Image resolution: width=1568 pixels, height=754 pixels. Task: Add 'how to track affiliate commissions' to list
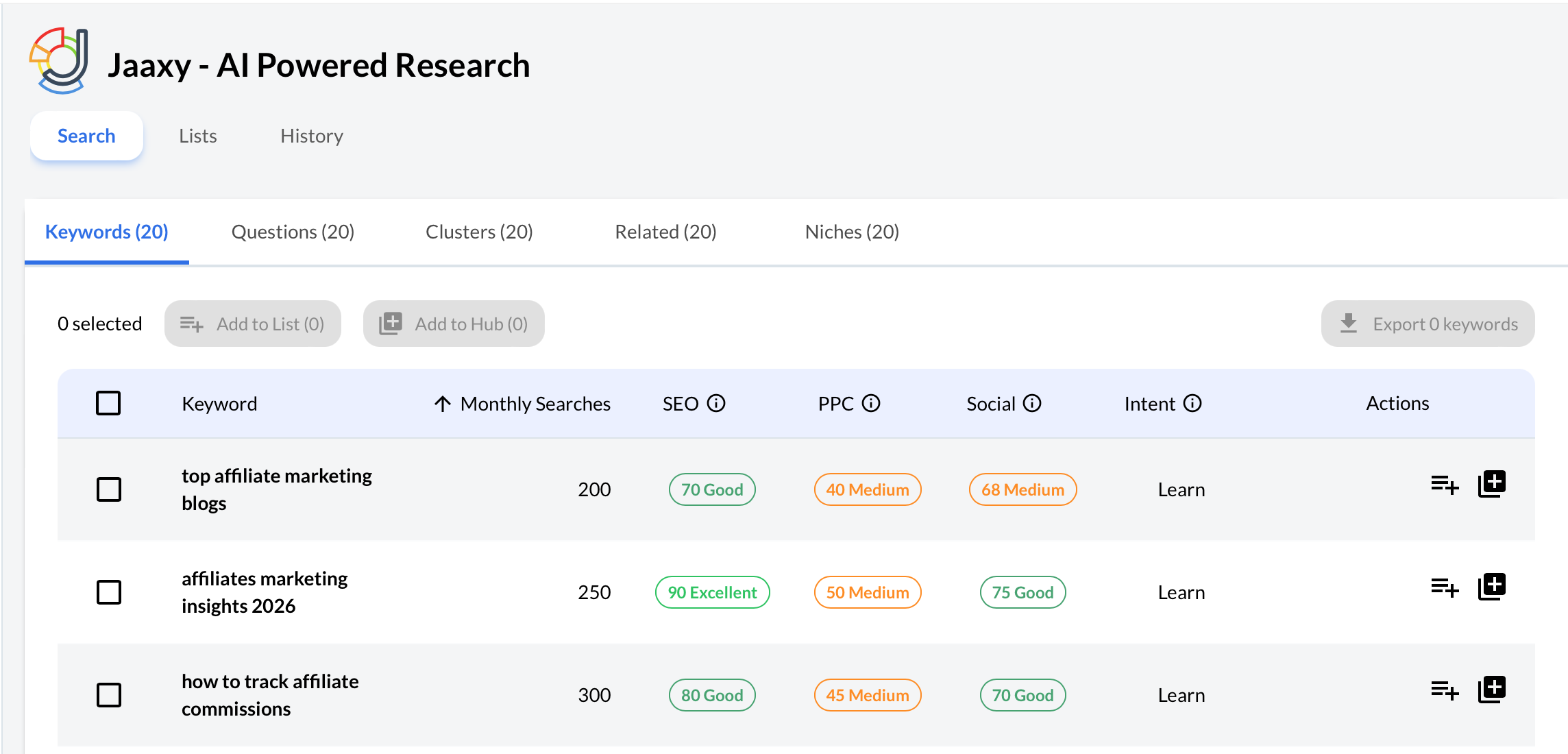click(x=1445, y=690)
